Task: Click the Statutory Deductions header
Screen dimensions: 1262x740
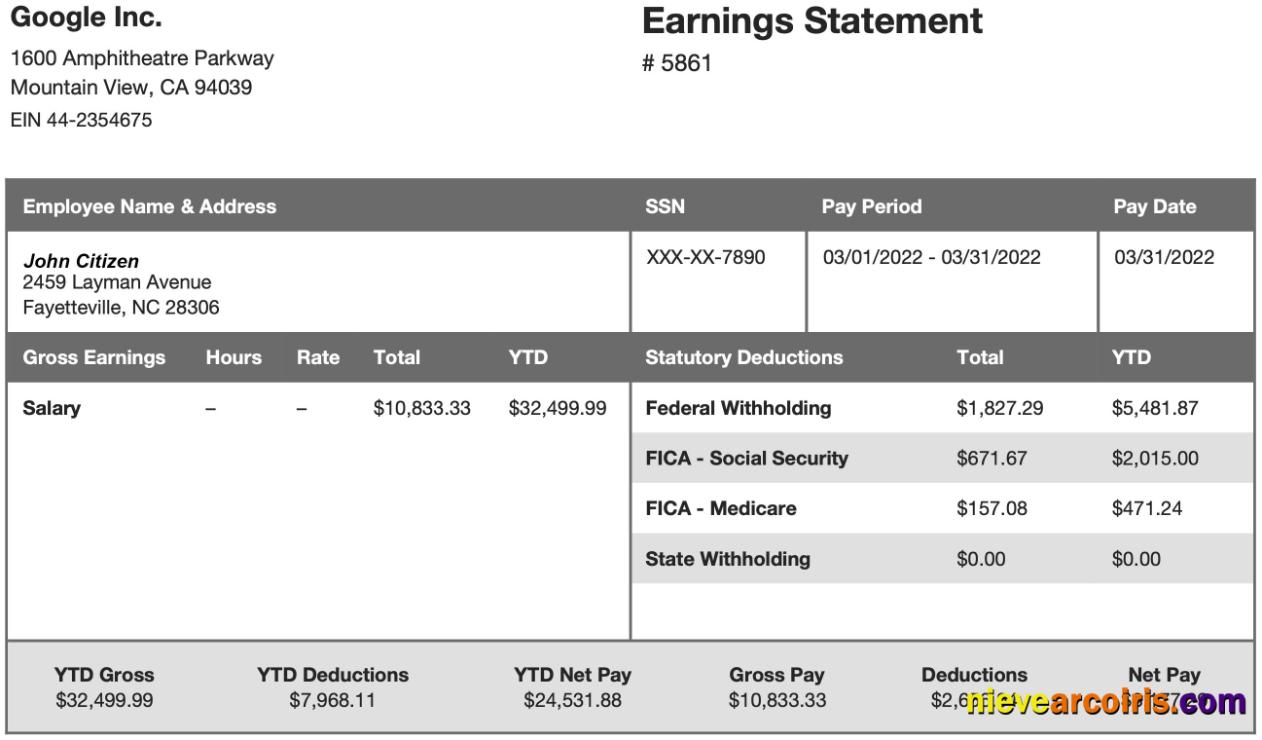Action: point(744,357)
